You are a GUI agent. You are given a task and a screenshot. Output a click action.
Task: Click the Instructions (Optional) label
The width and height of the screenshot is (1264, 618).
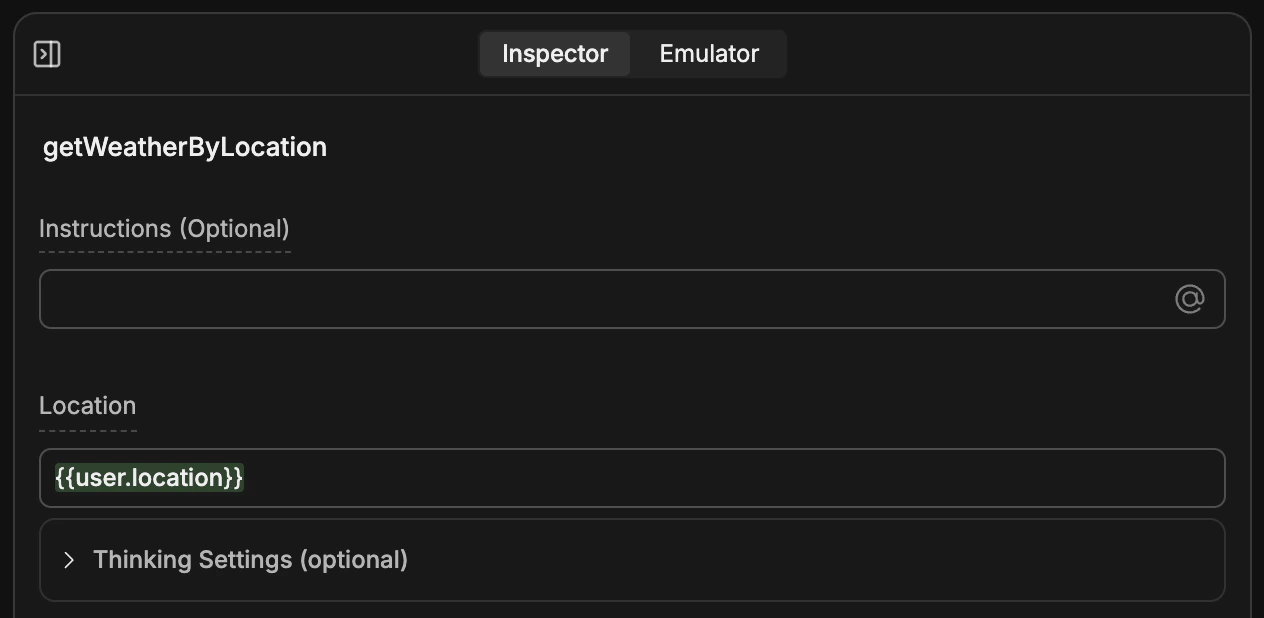[x=164, y=228]
